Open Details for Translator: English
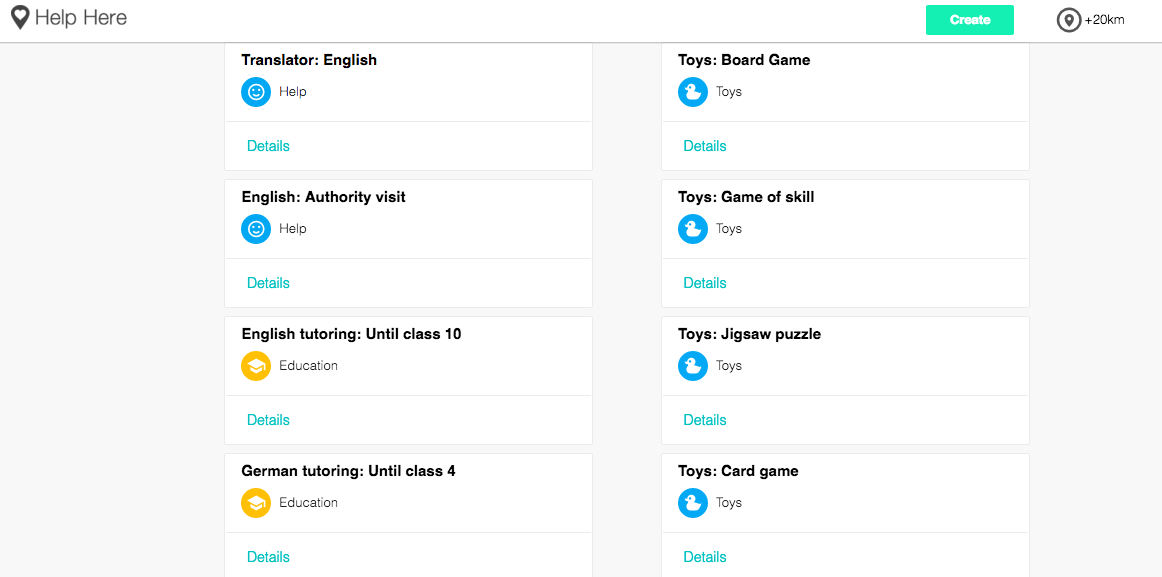Image resolution: width=1162 pixels, height=577 pixels. click(268, 146)
